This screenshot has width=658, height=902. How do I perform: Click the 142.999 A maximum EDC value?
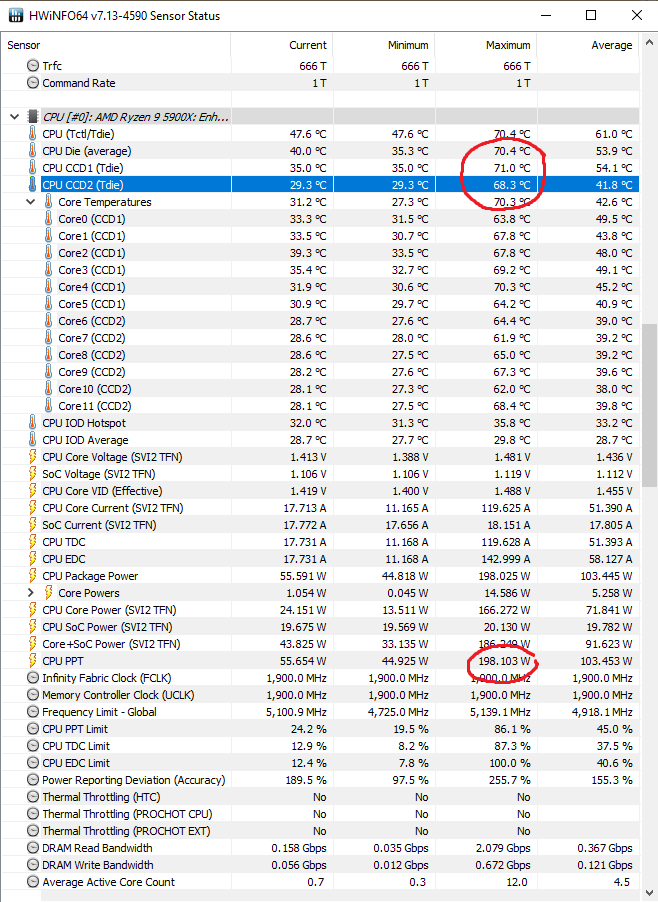pos(506,559)
